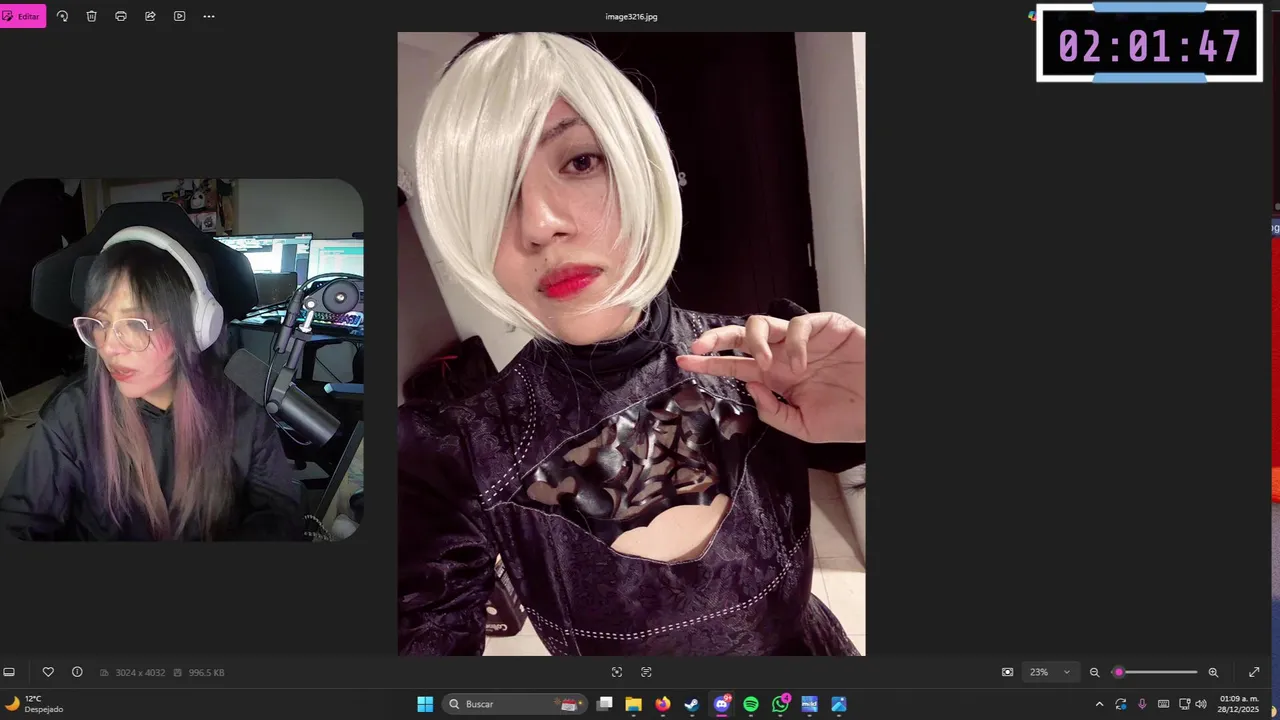The width and height of the screenshot is (1280, 720).
Task: Add photo to favorites with heart icon
Action: tap(48, 672)
